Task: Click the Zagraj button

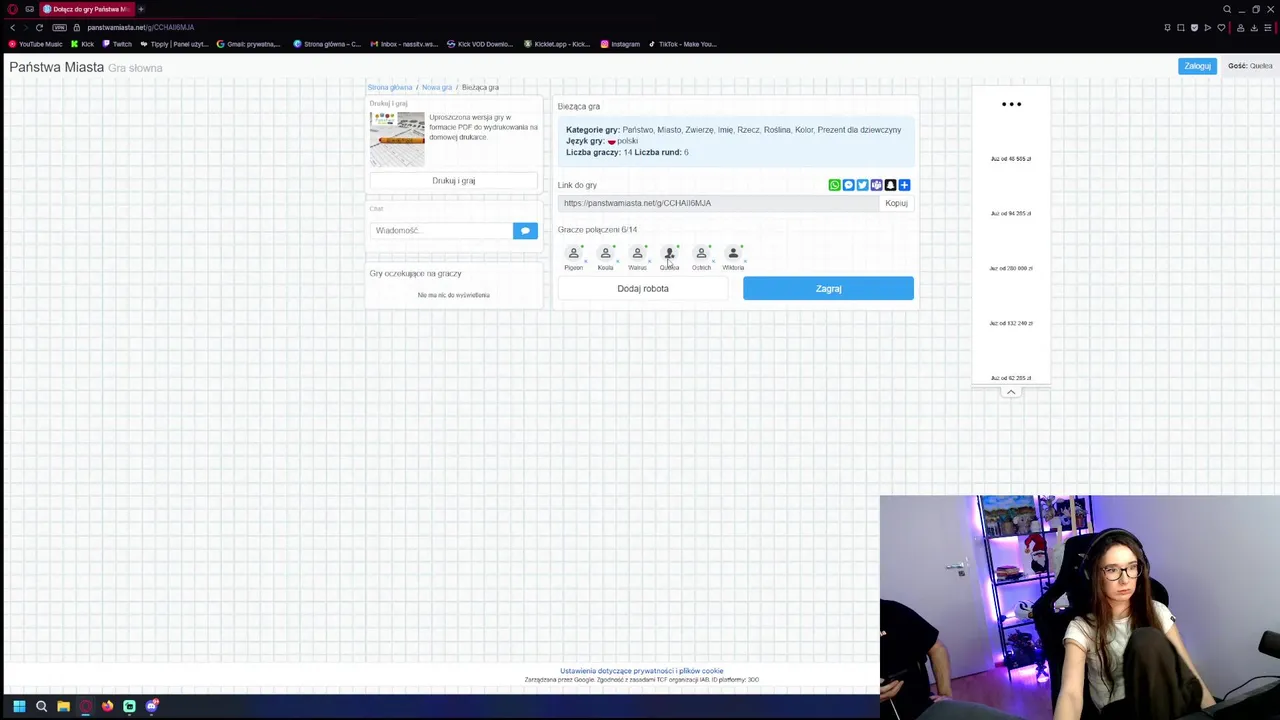Action: (828, 288)
